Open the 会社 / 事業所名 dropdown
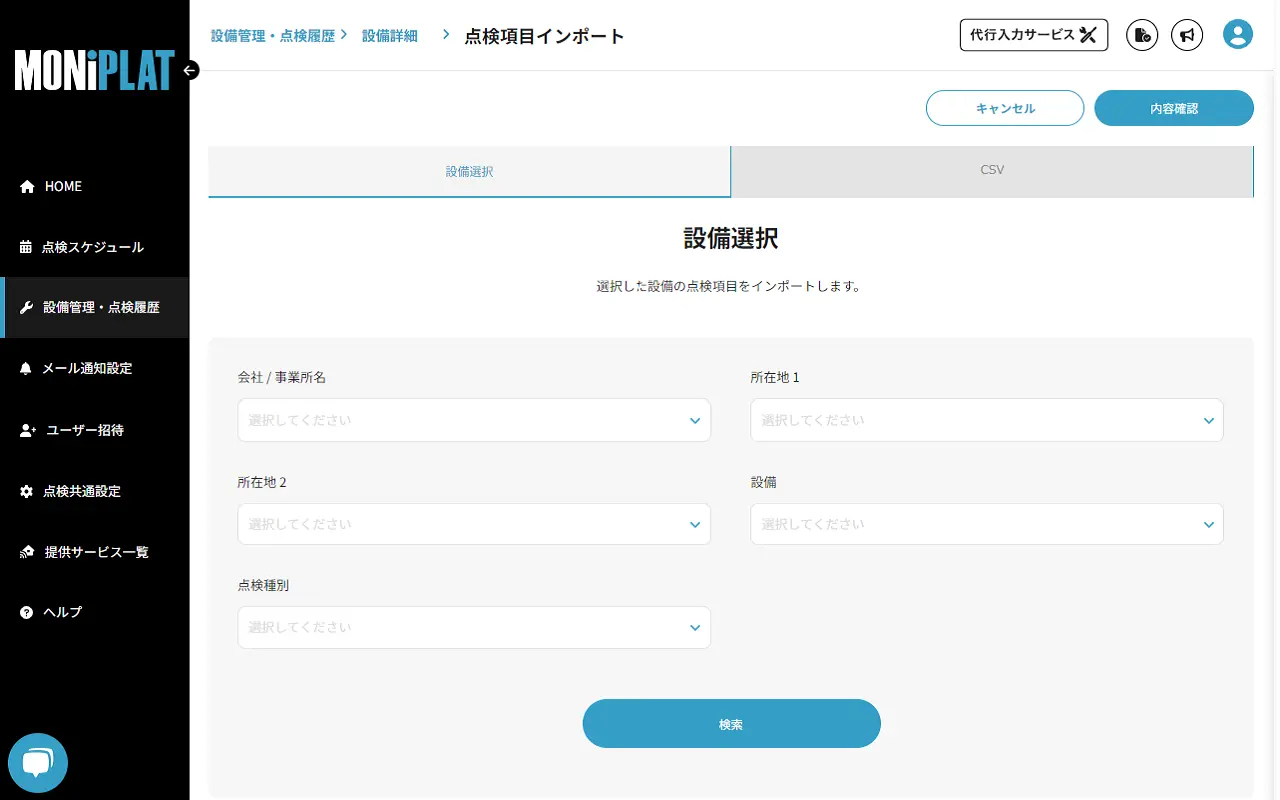The height and width of the screenshot is (800, 1280). point(473,420)
